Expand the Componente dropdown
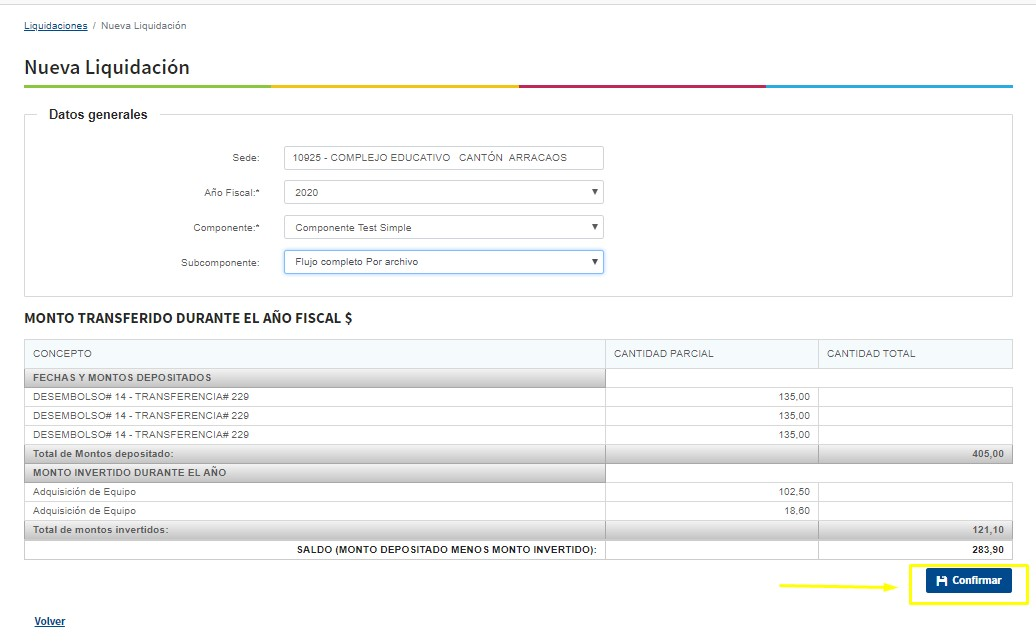This screenshot has height=644, width=1036. (443, 227)
